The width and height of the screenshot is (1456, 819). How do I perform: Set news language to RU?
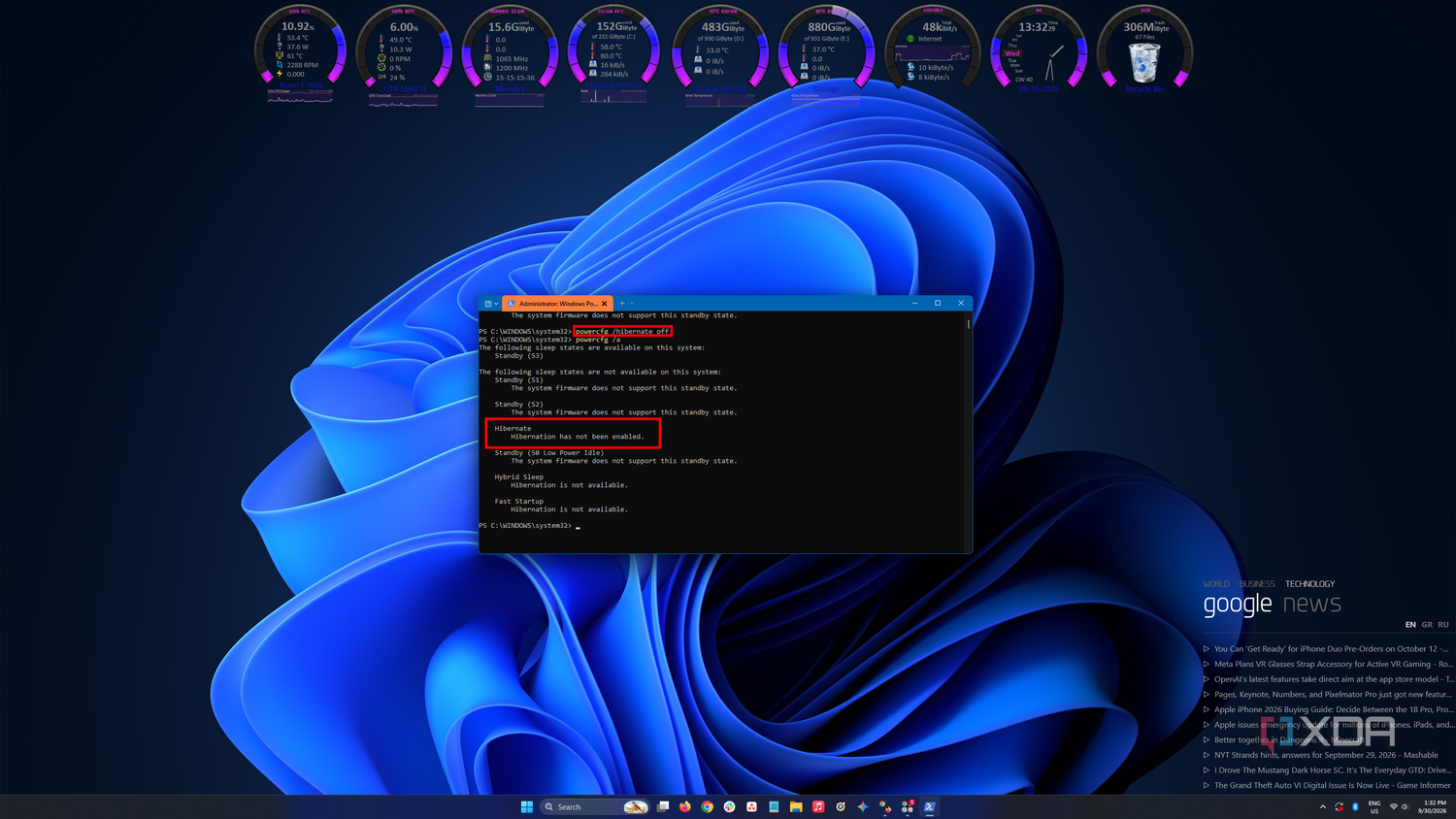point(1443,625)
